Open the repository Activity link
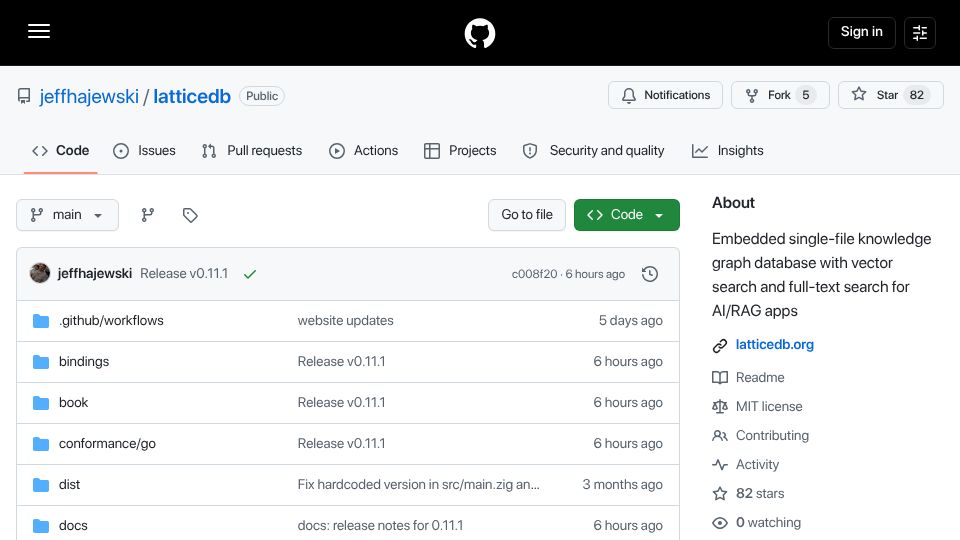 757,464
